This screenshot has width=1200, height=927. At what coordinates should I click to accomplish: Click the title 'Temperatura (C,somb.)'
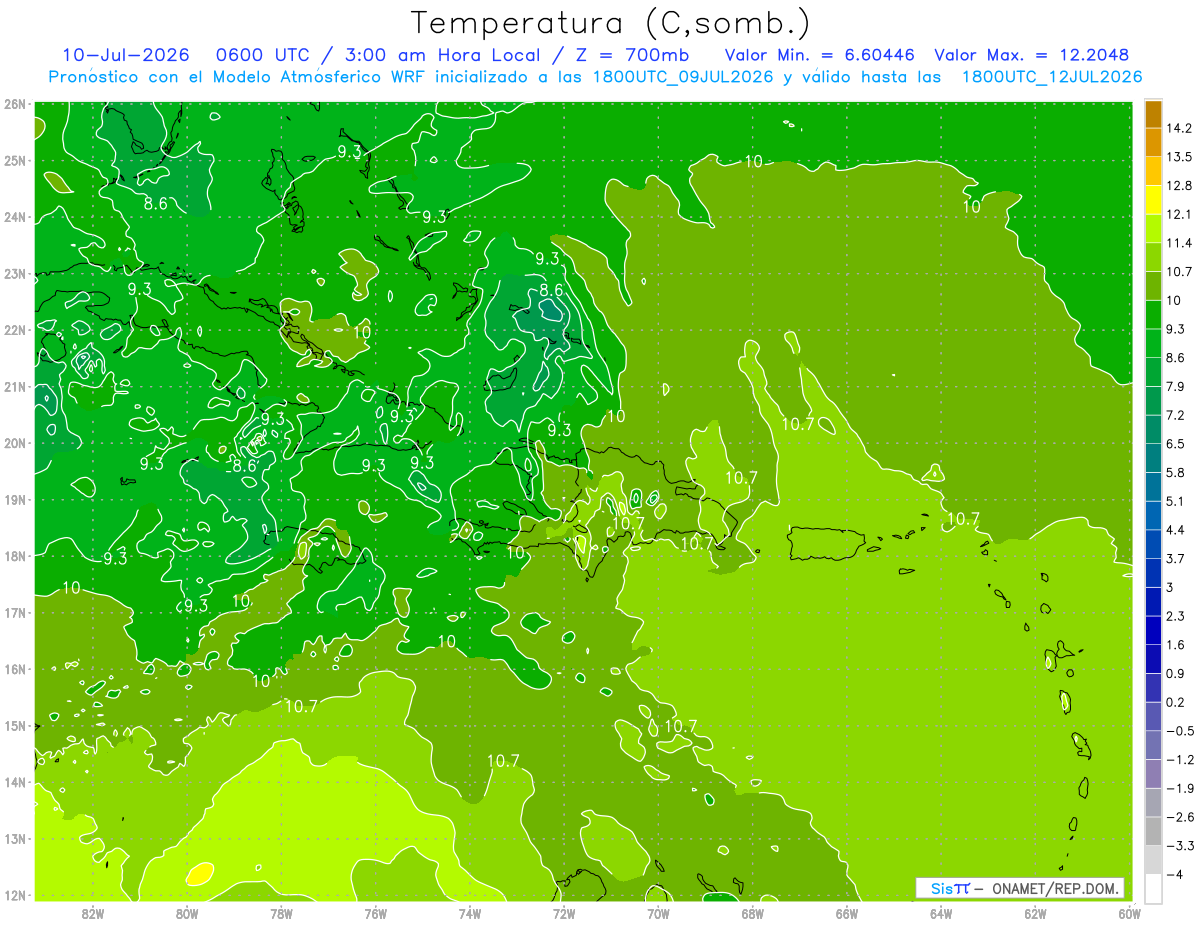click(x=610, y=22)
